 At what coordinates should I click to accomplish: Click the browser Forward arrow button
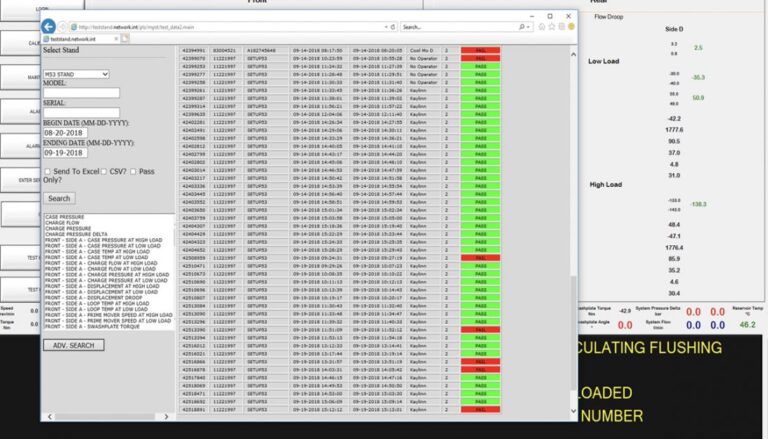point(62,27)
